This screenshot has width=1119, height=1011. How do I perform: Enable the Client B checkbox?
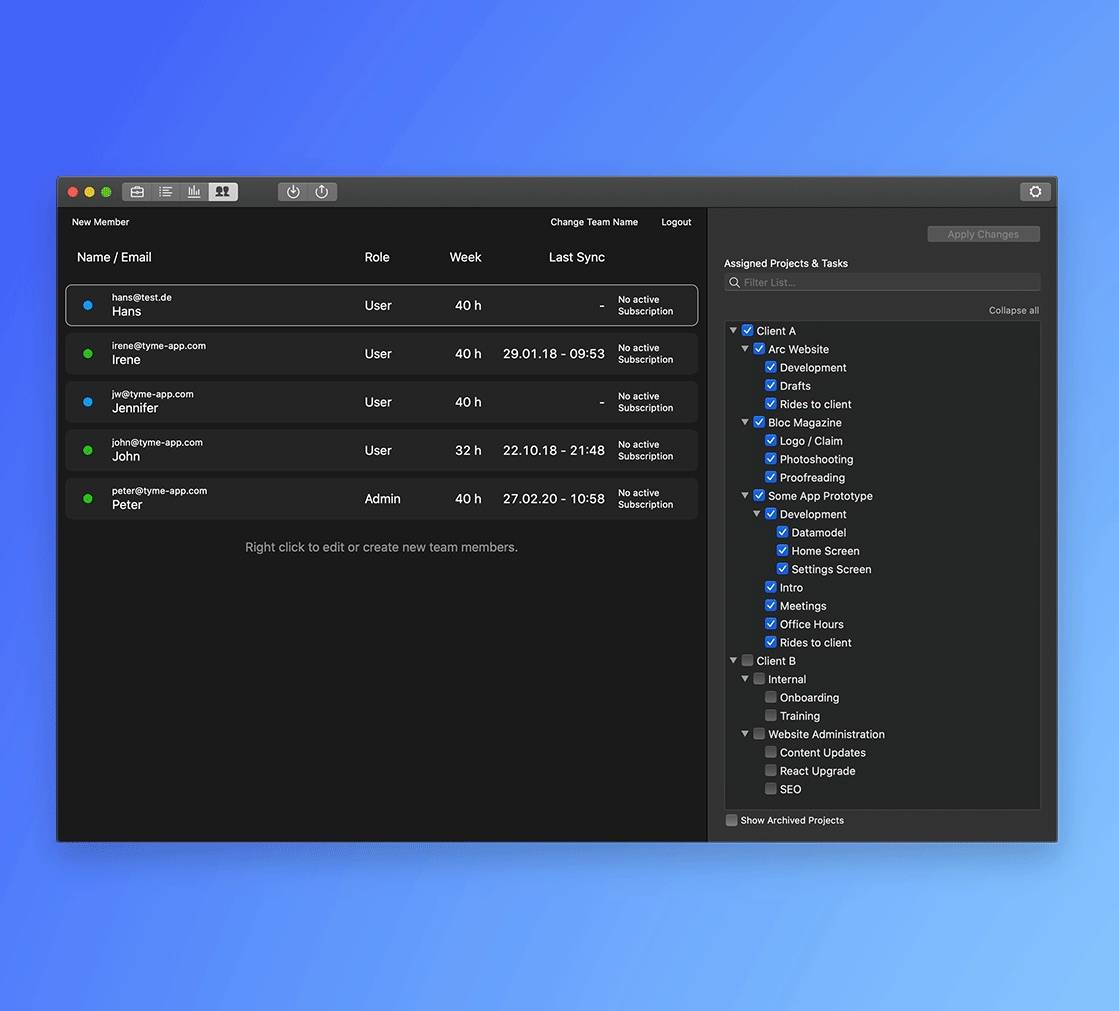coord(747,661)
